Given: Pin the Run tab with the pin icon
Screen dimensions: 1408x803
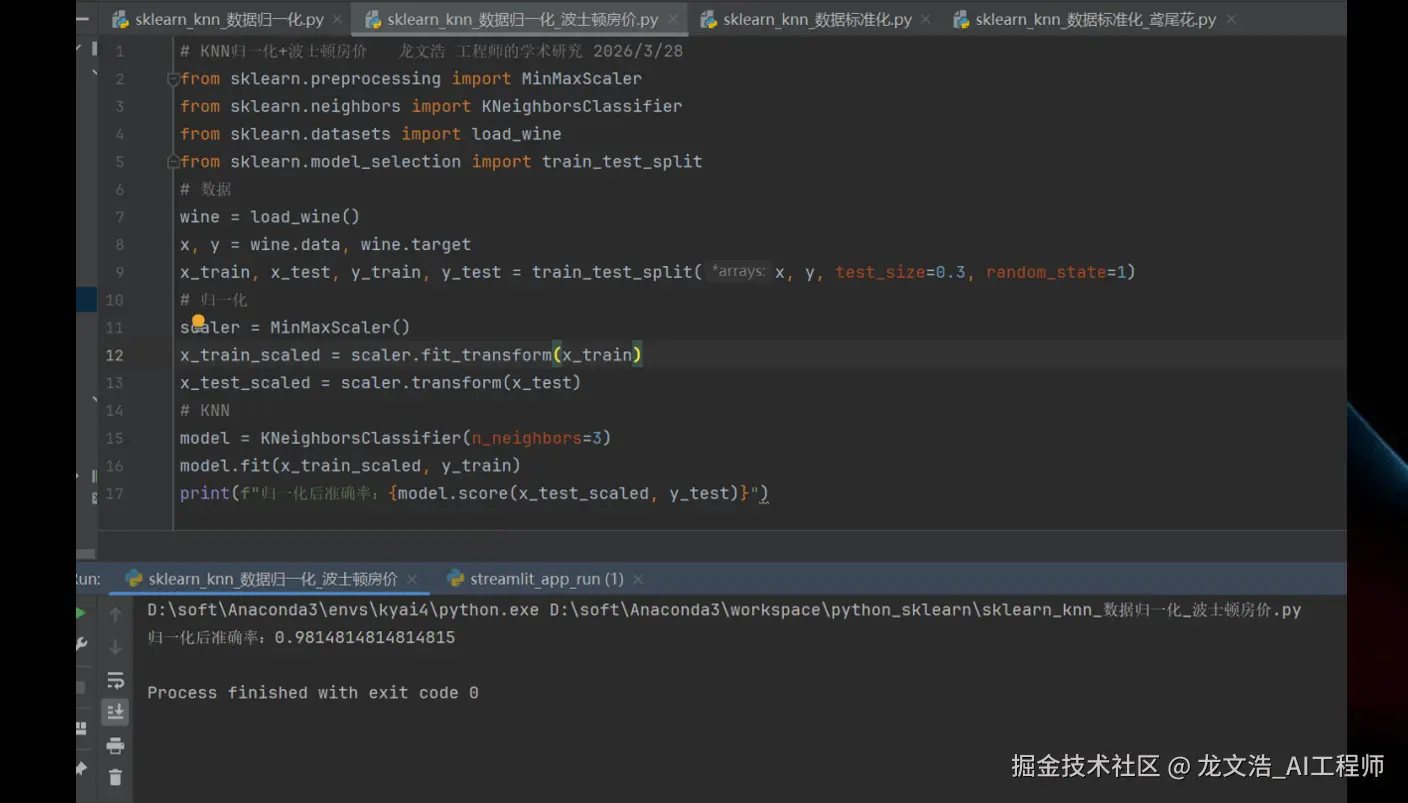Looking at the screenshot, I should [82, 769].
